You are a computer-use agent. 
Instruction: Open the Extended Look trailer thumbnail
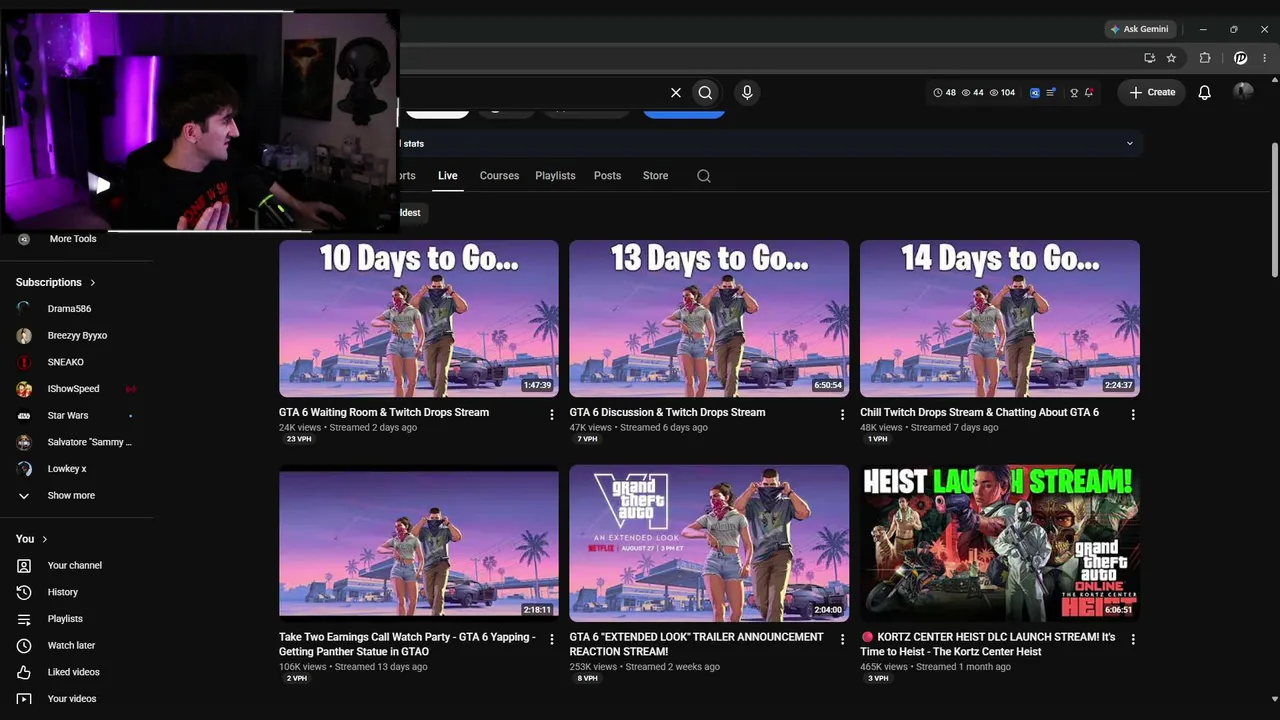[709, 543]
